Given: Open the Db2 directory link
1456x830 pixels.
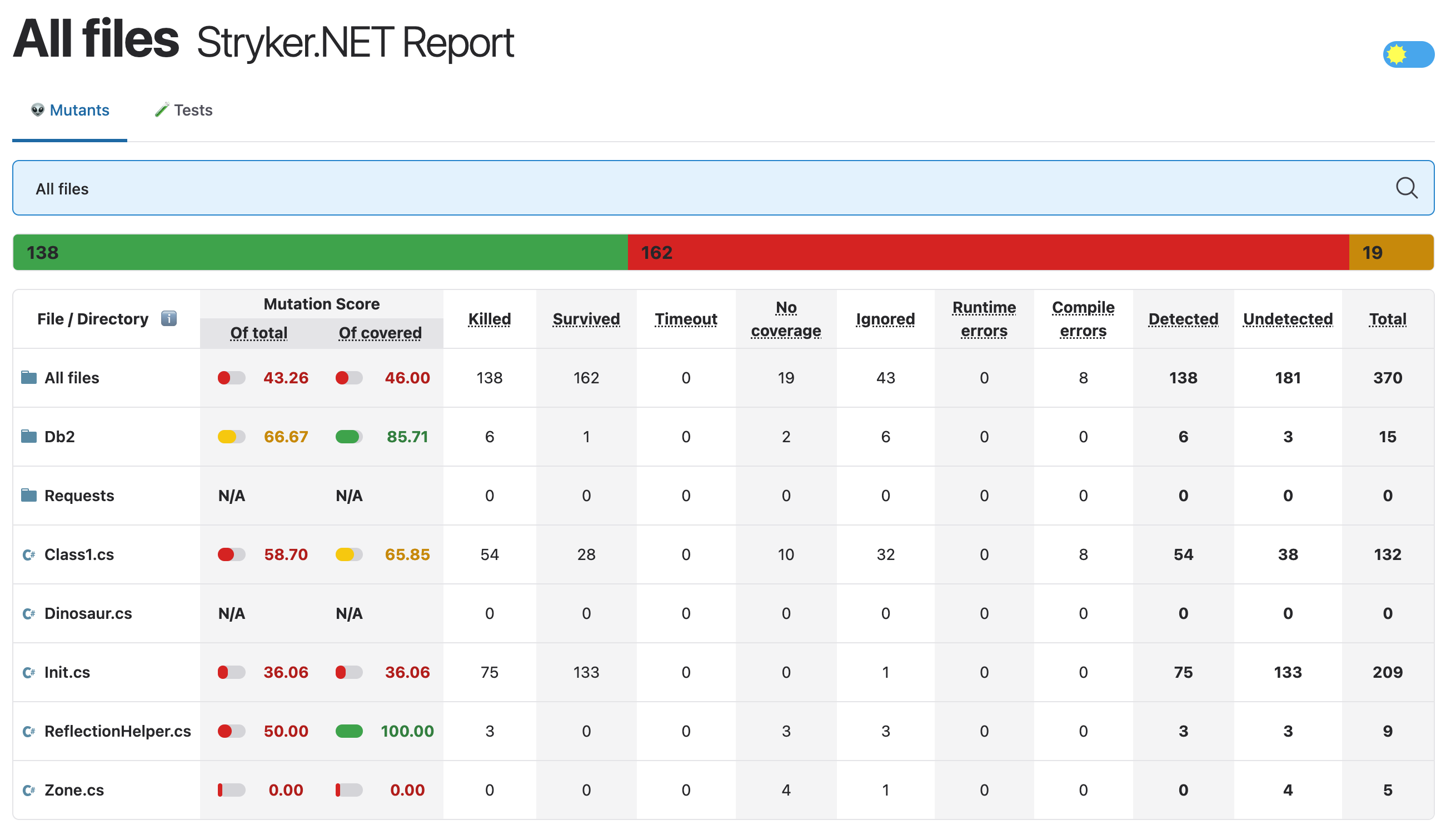Looking at the screenshot, I should 60,437.
